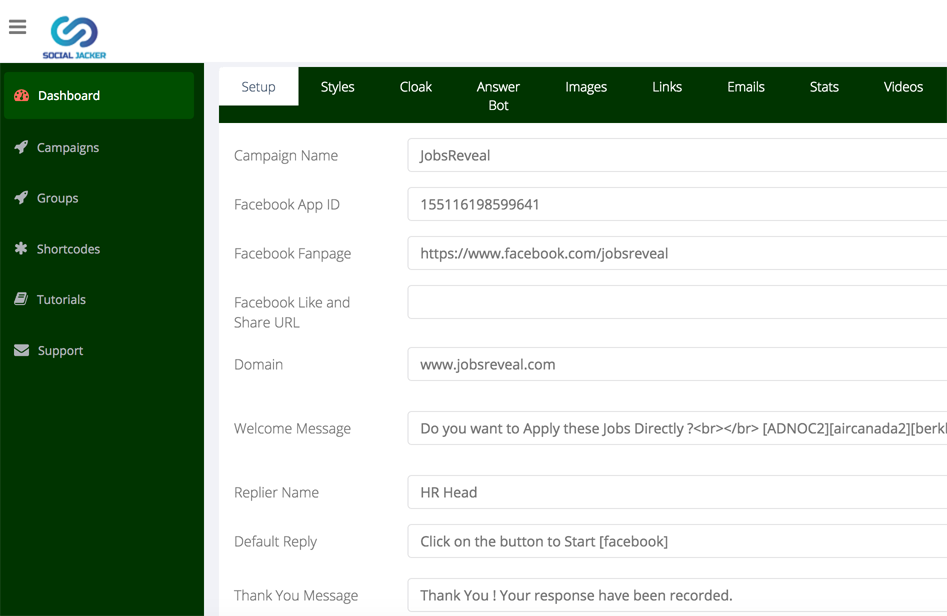947x616 pixels.
Task: Click the Default Reply label
Action: [x=275, y=542]
